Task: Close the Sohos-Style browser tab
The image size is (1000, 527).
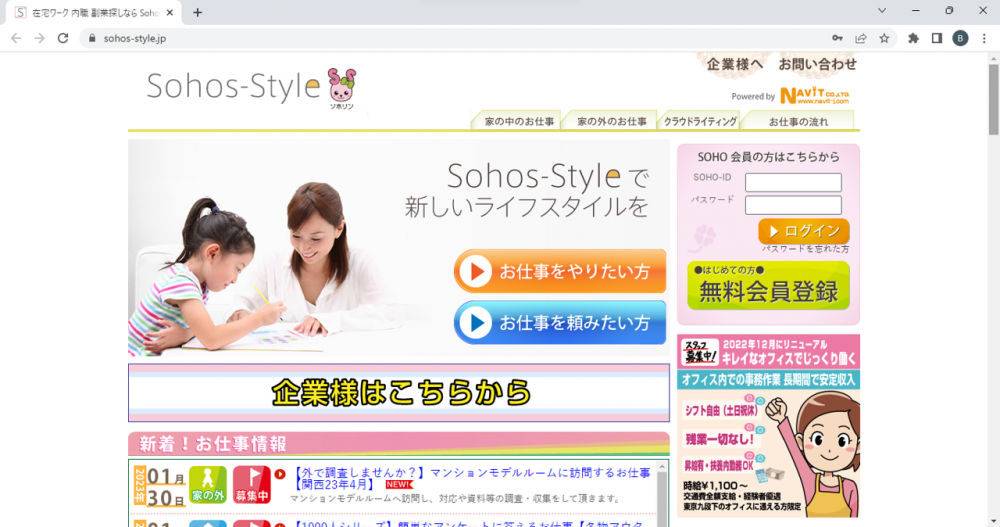Action: tap(170, 13)
